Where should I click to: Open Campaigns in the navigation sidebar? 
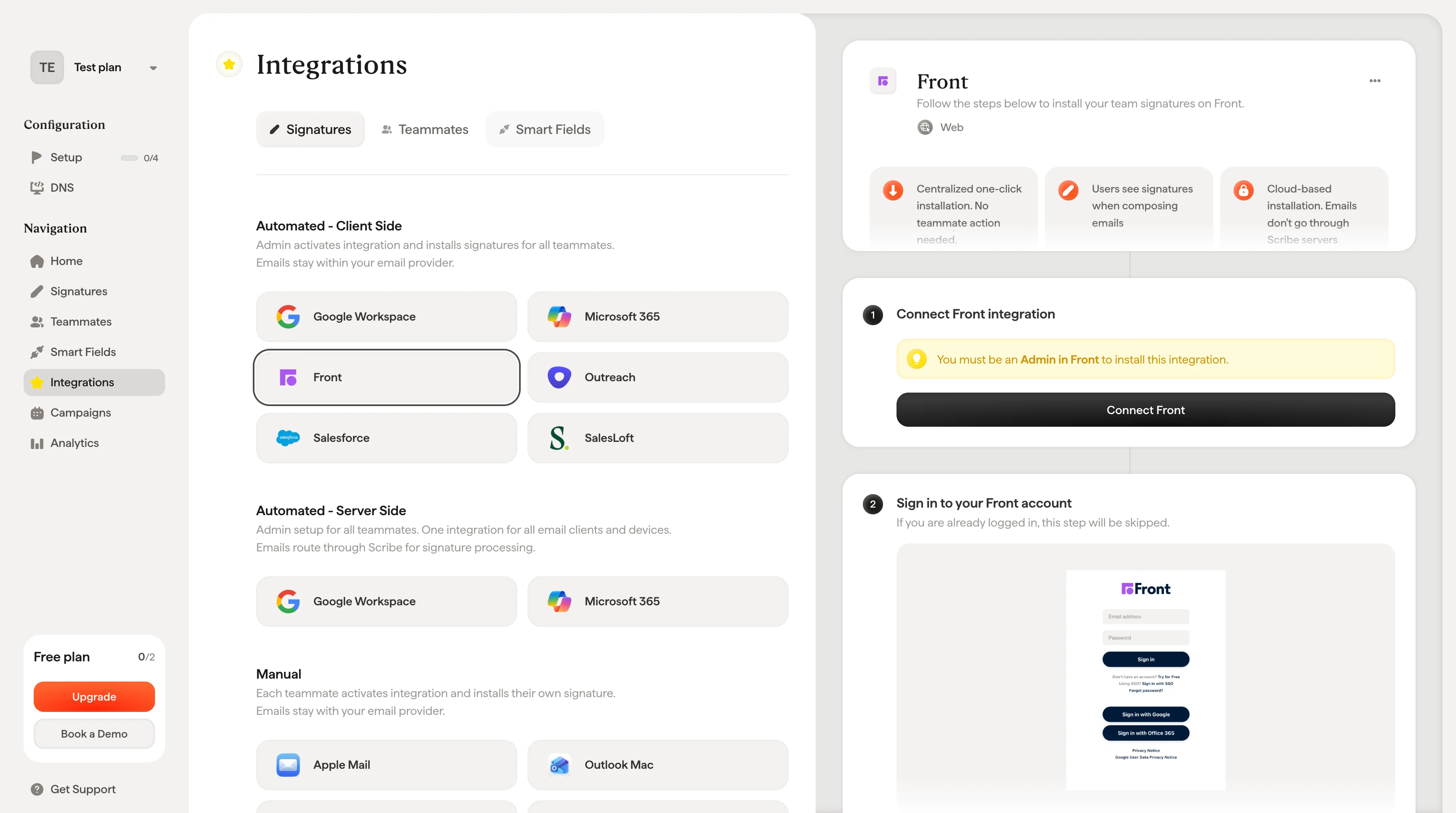tap(94, 413)
